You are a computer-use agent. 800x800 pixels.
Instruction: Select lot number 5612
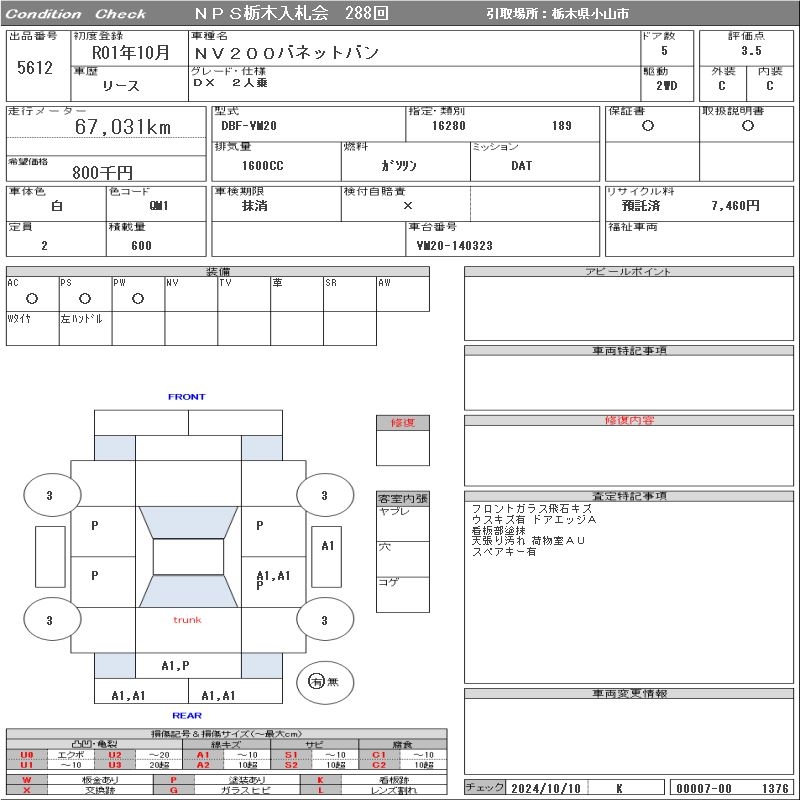pos(35,67)
